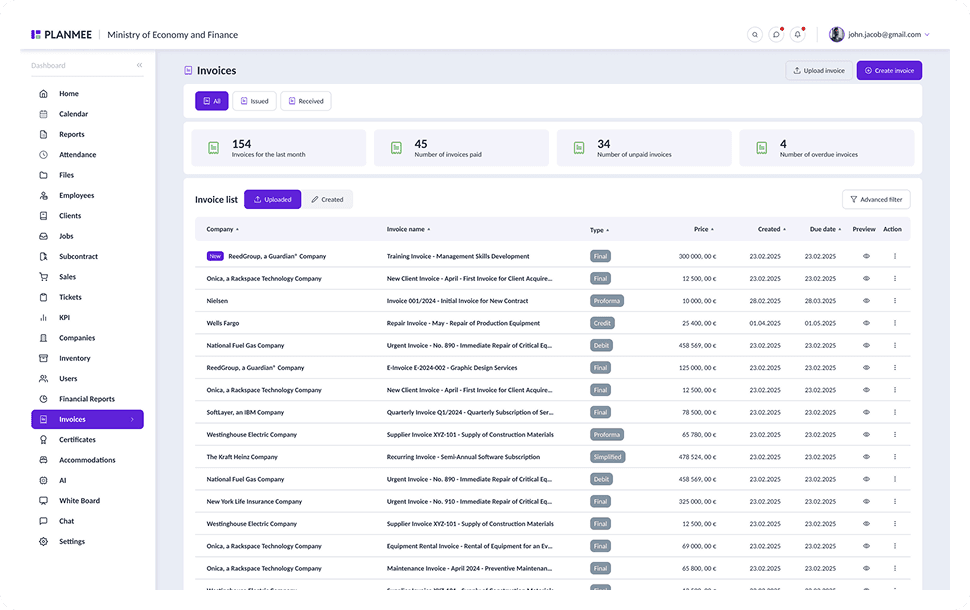The width and height of the screenshot is (970, 610).
Task: Open White Board in the sidebar
Action: point(79,500)
